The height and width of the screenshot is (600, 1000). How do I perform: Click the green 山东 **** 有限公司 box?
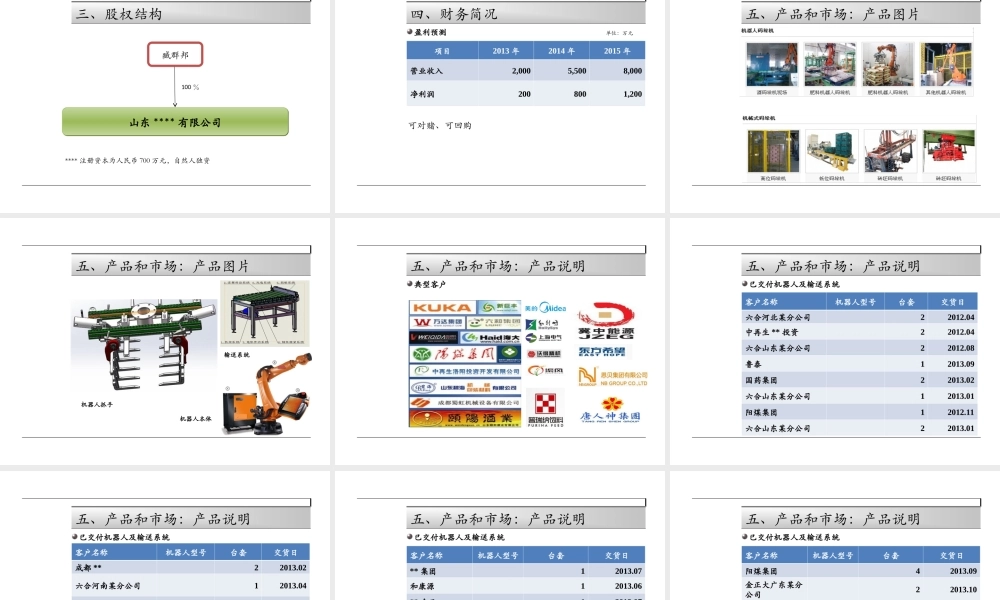[175, 122]
